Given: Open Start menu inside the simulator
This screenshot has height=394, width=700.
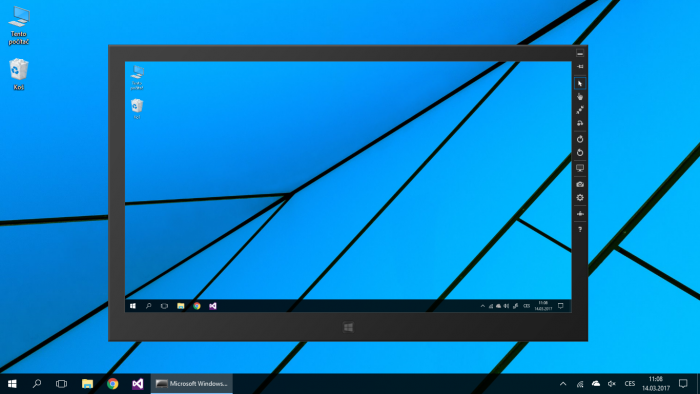Looking at the screenshot, I should (133, 306).
